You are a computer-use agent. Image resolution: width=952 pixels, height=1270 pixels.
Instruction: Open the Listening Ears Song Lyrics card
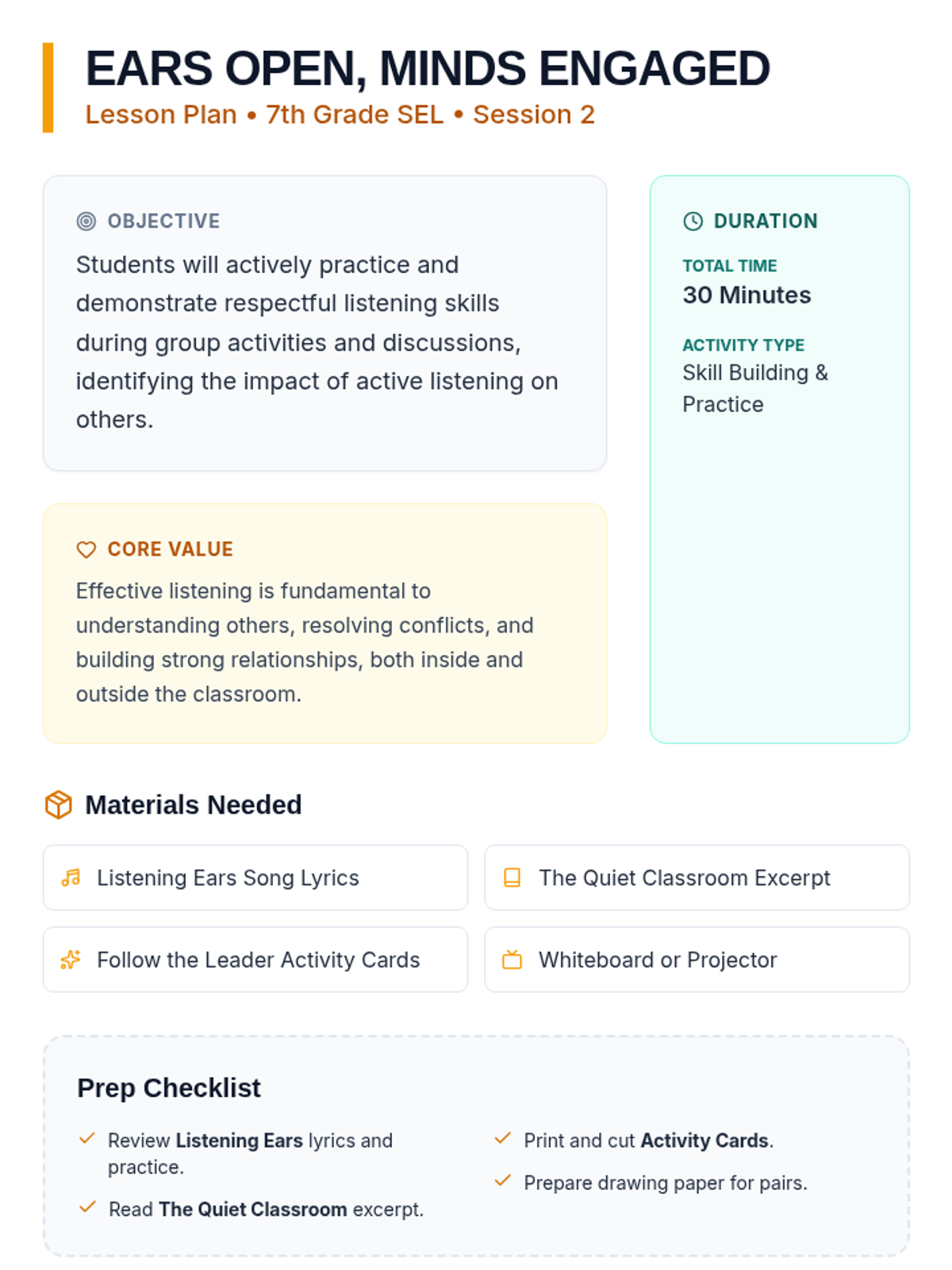point(255,878)
